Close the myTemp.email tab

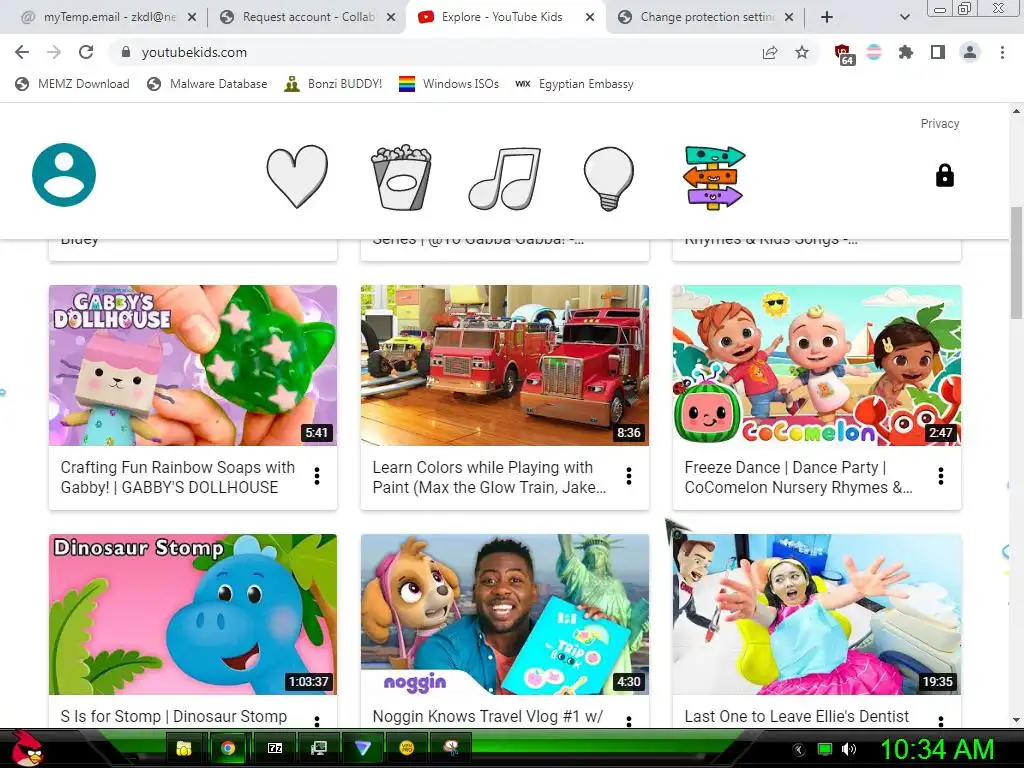click(x=192, y=17)
